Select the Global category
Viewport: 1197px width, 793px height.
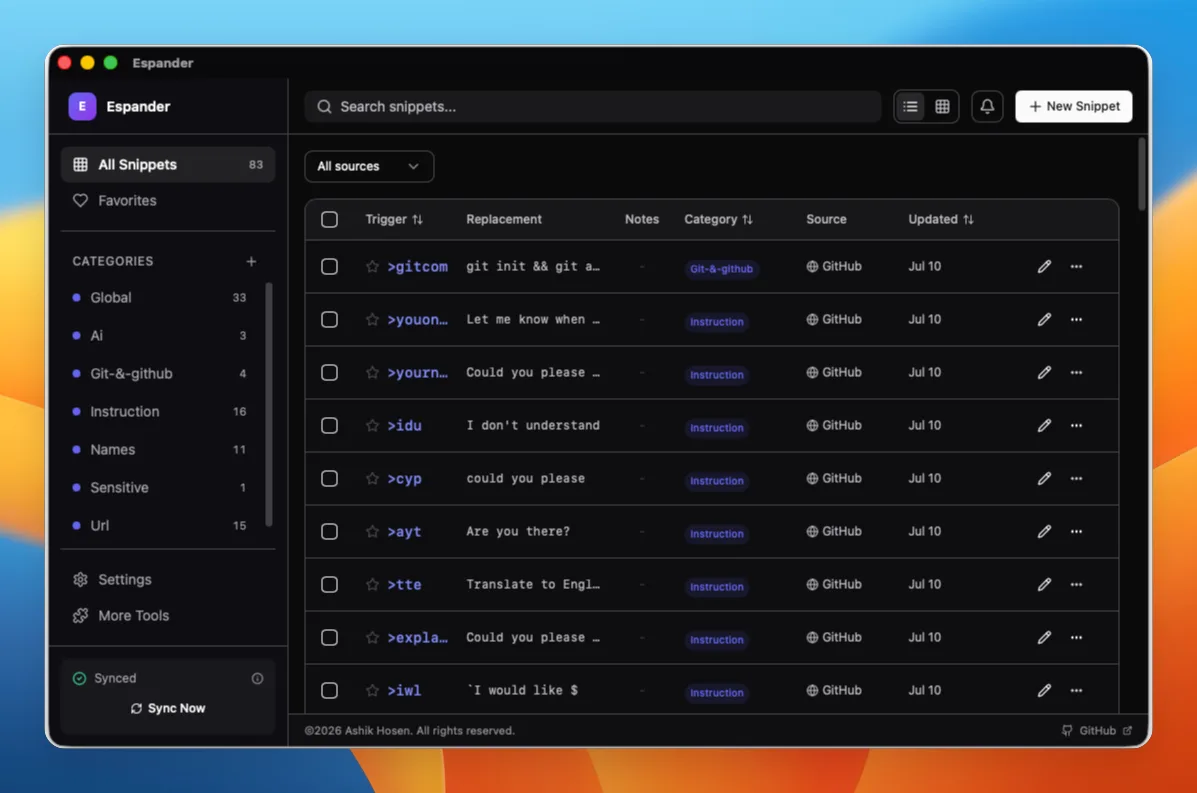(x=162, y=298)
